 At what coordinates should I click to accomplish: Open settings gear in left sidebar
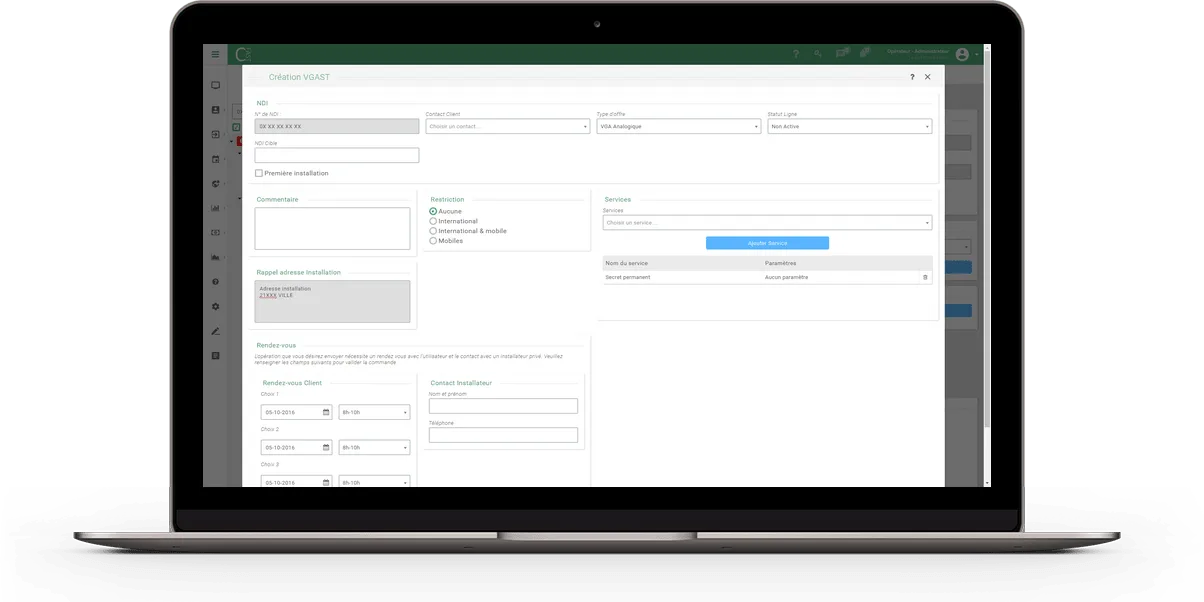point(215,307)
